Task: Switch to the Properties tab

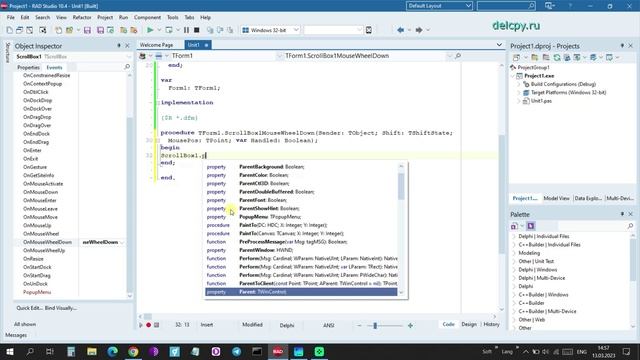Action: point(28,67)
